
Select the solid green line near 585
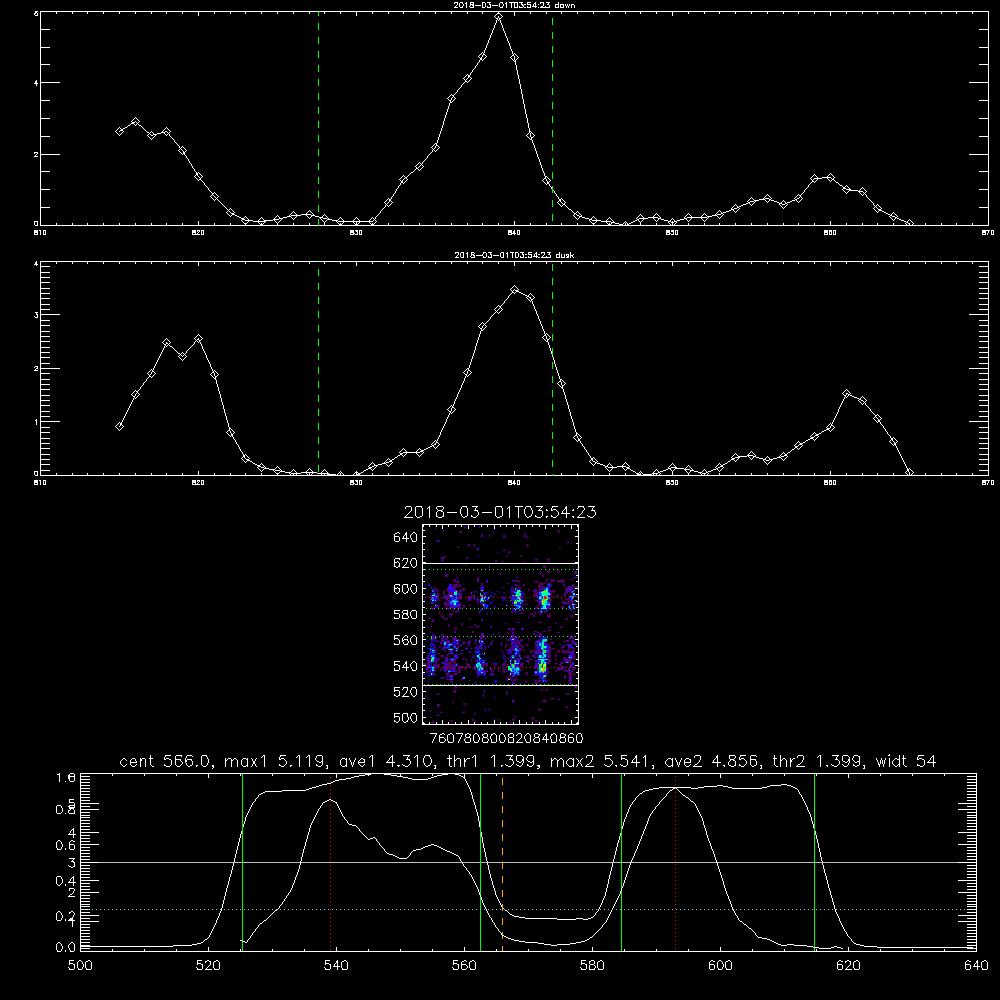[x=622, y=861]
